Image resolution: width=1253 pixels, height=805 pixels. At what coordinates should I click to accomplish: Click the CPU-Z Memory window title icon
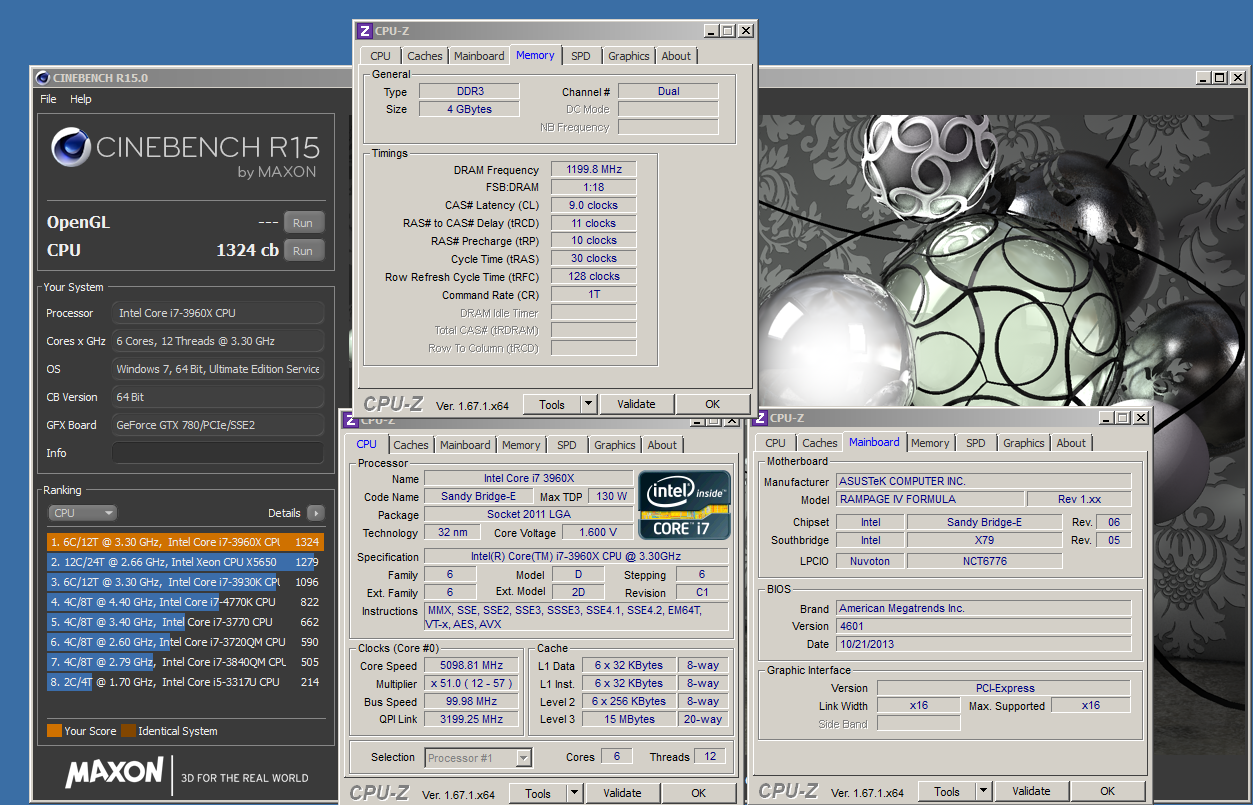coord(365,31)
